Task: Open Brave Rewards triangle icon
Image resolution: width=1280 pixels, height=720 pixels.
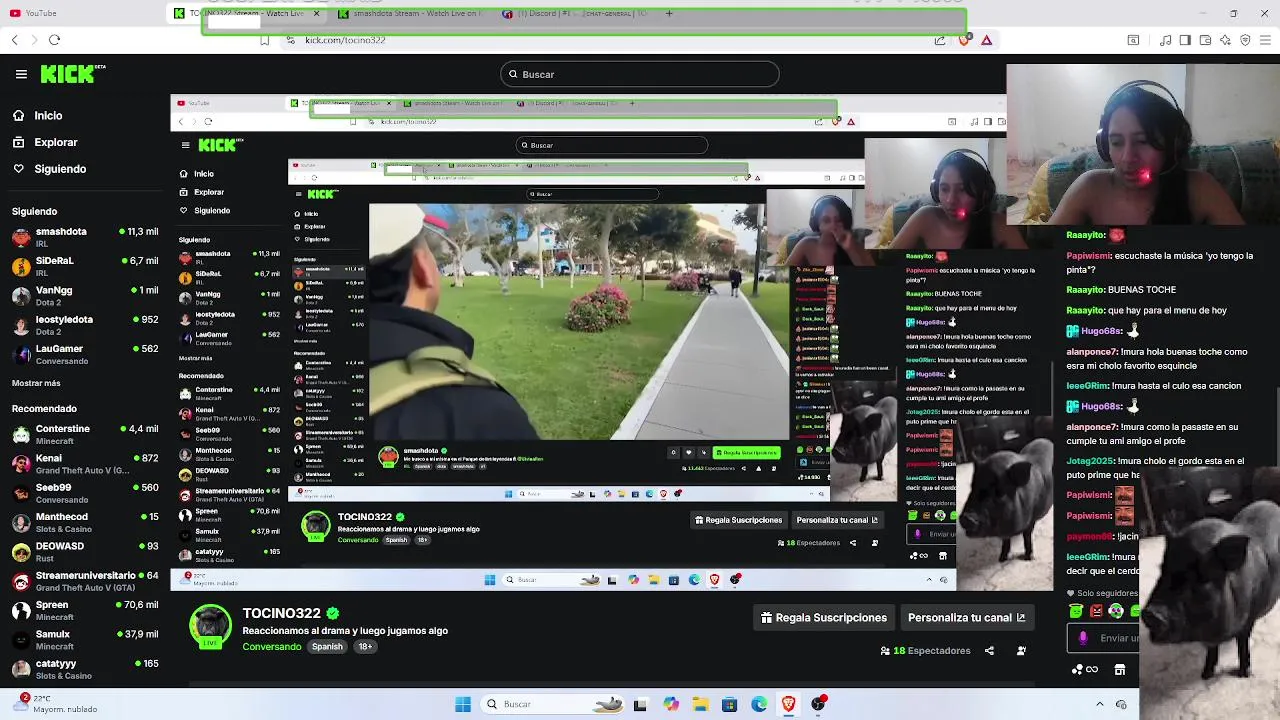Action: coord(987,40)
